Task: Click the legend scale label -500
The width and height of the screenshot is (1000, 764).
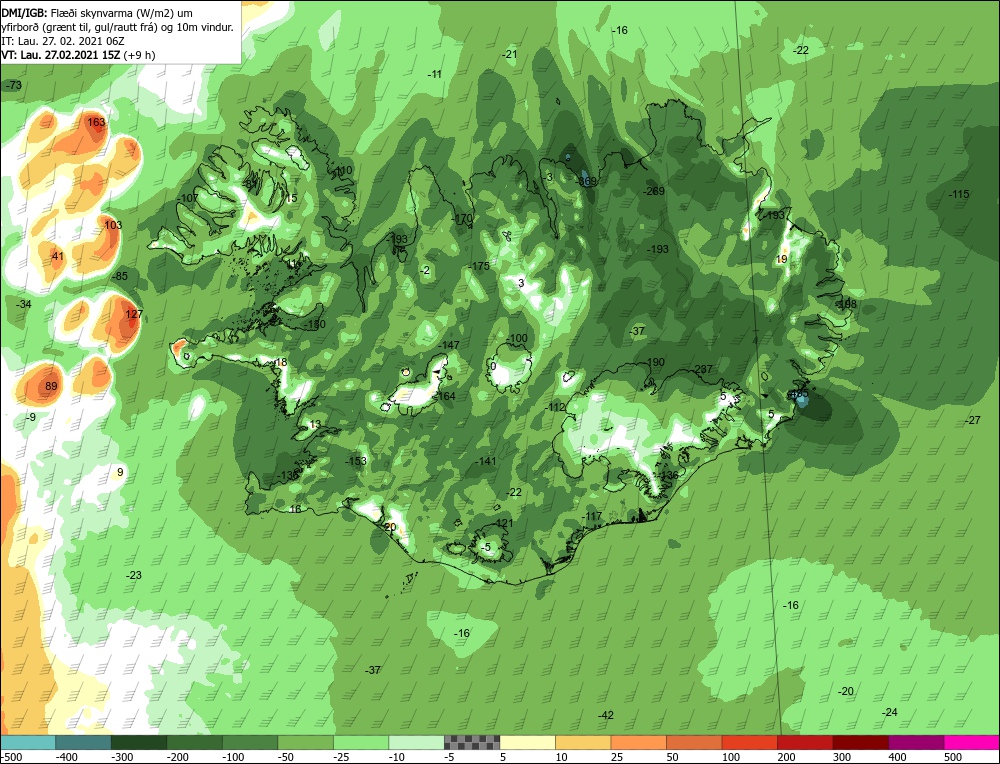Action: pos(12,757)
